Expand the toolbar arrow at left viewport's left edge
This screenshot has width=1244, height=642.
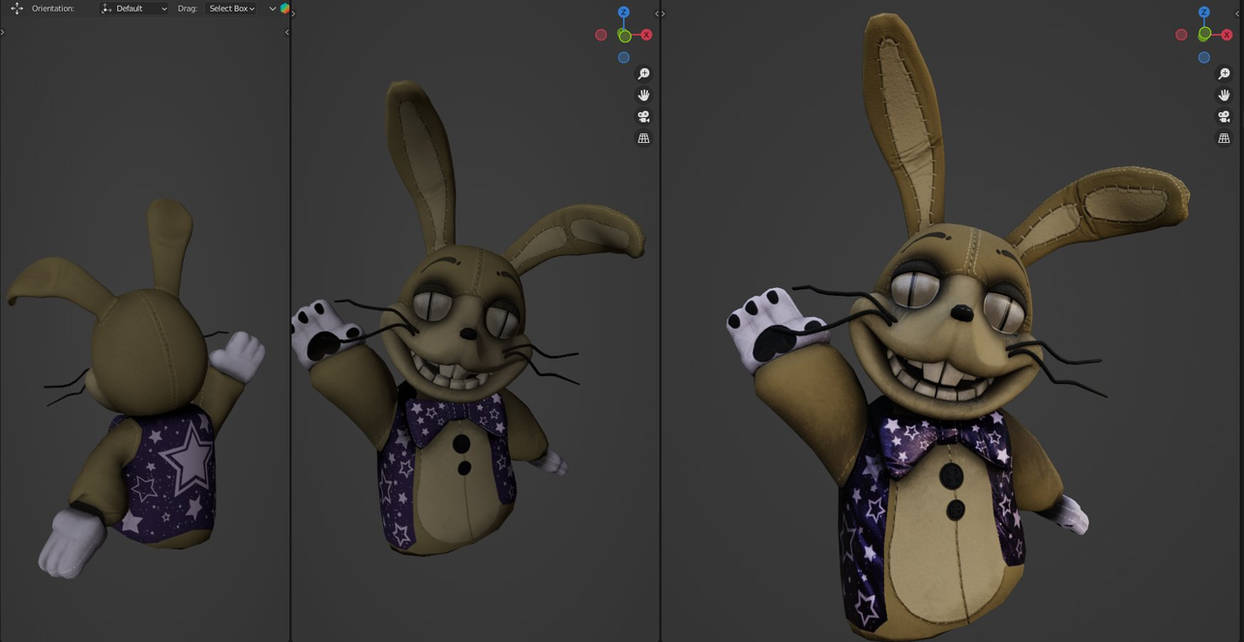coord(3,32)
